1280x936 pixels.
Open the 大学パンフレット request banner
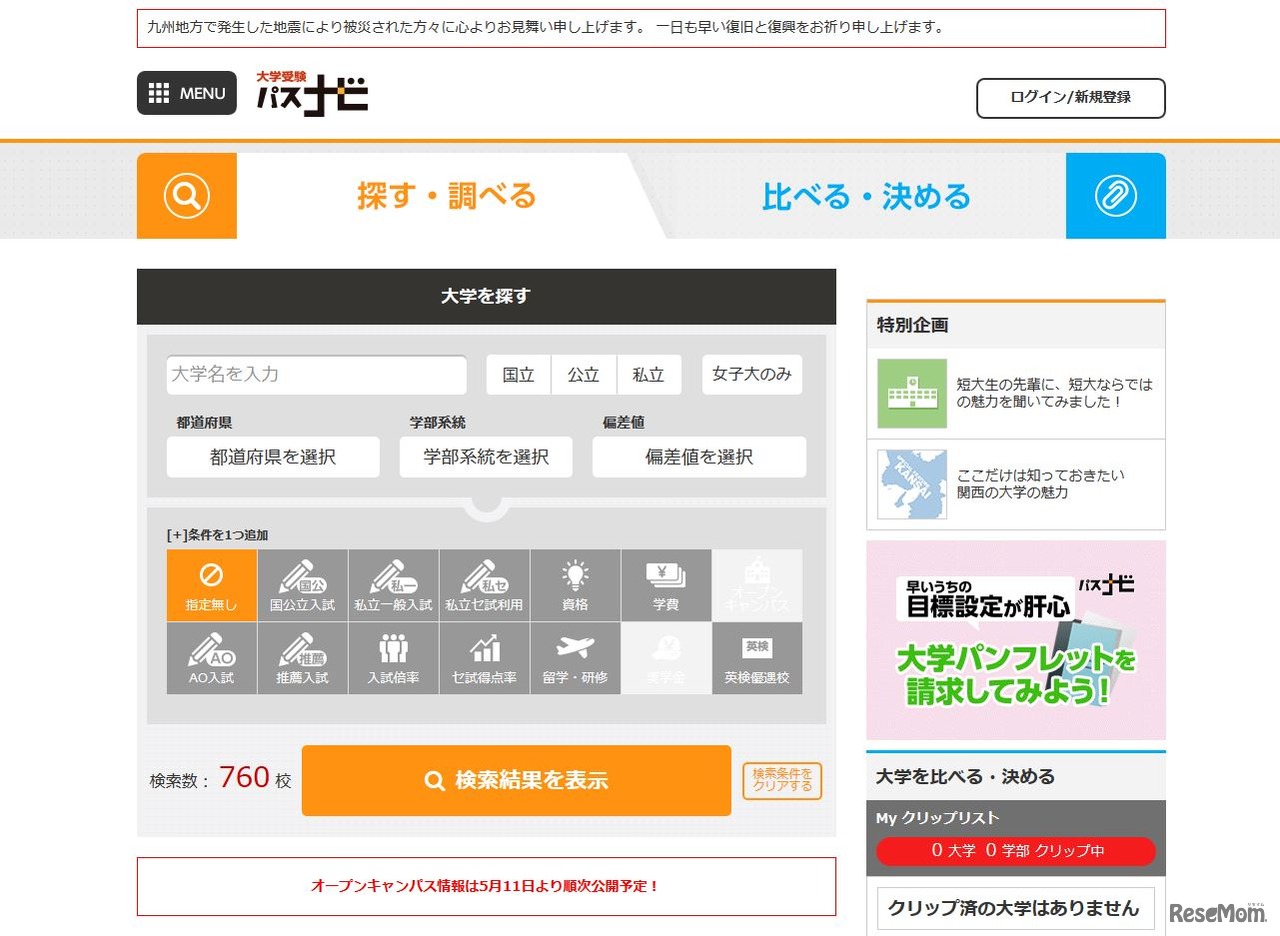tap(1015, 640)
